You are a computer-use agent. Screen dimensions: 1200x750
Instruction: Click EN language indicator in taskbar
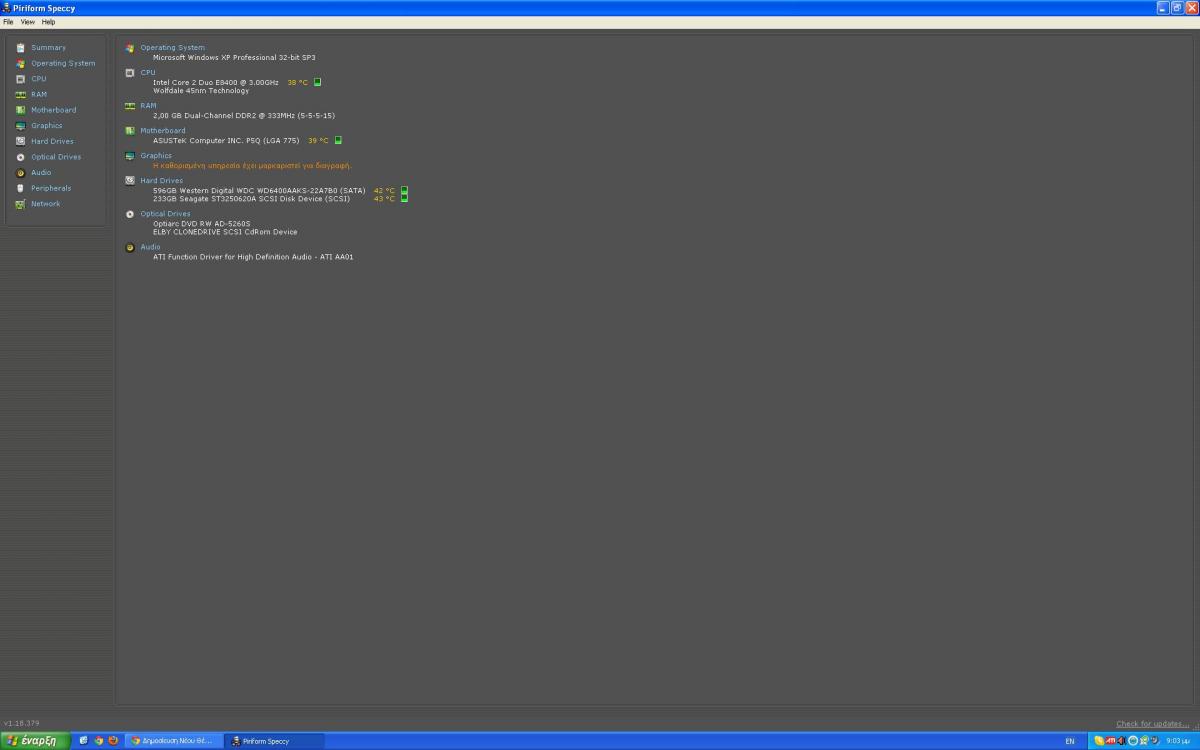point(1070,741)
